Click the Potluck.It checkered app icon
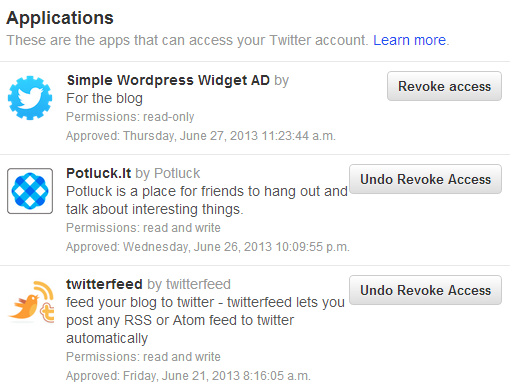 (30, 191)
